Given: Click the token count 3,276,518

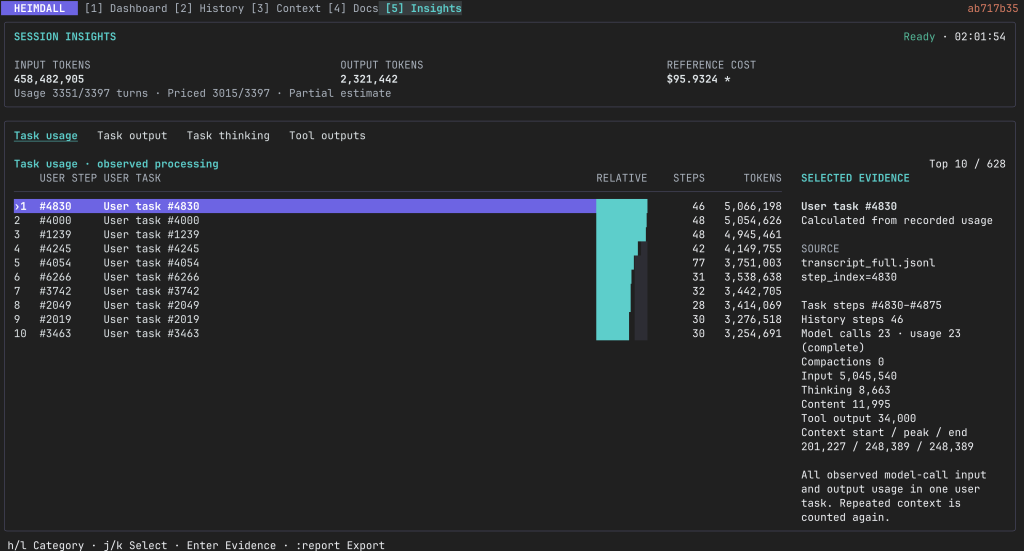Looking at the screenshot, I should [x=752, y=319].
